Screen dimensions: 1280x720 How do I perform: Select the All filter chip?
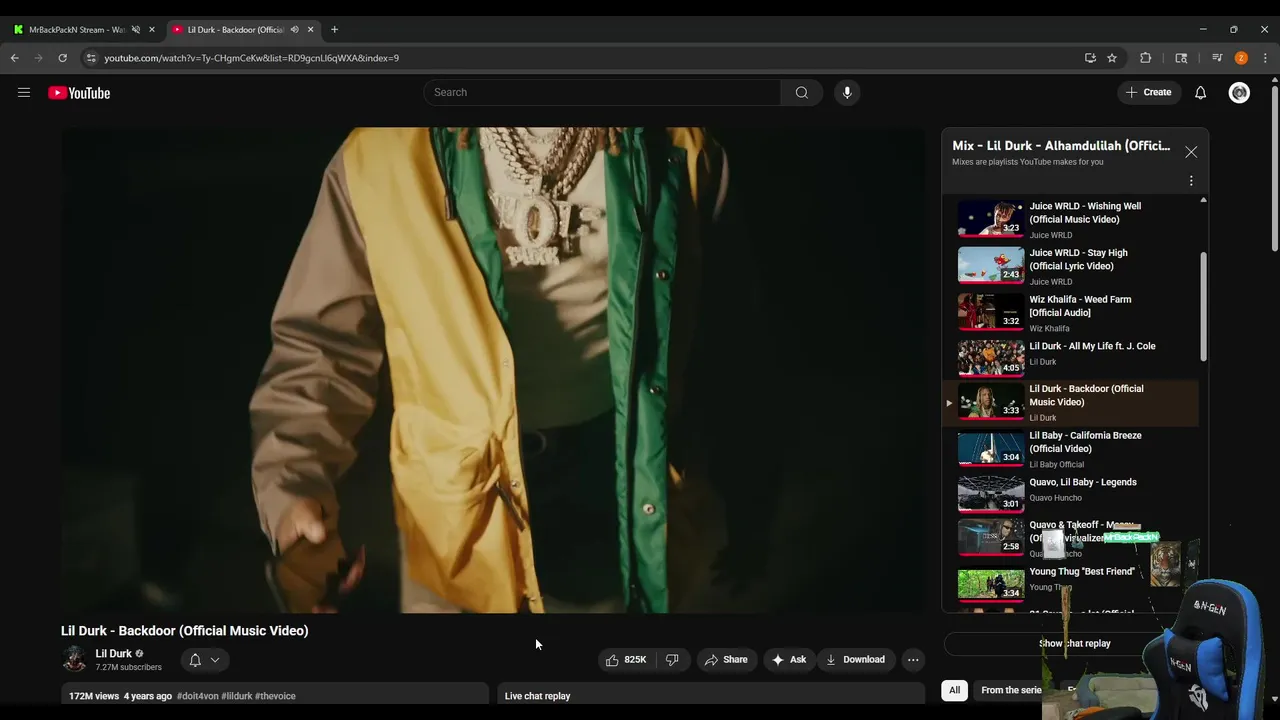click(x=954, y=690)
